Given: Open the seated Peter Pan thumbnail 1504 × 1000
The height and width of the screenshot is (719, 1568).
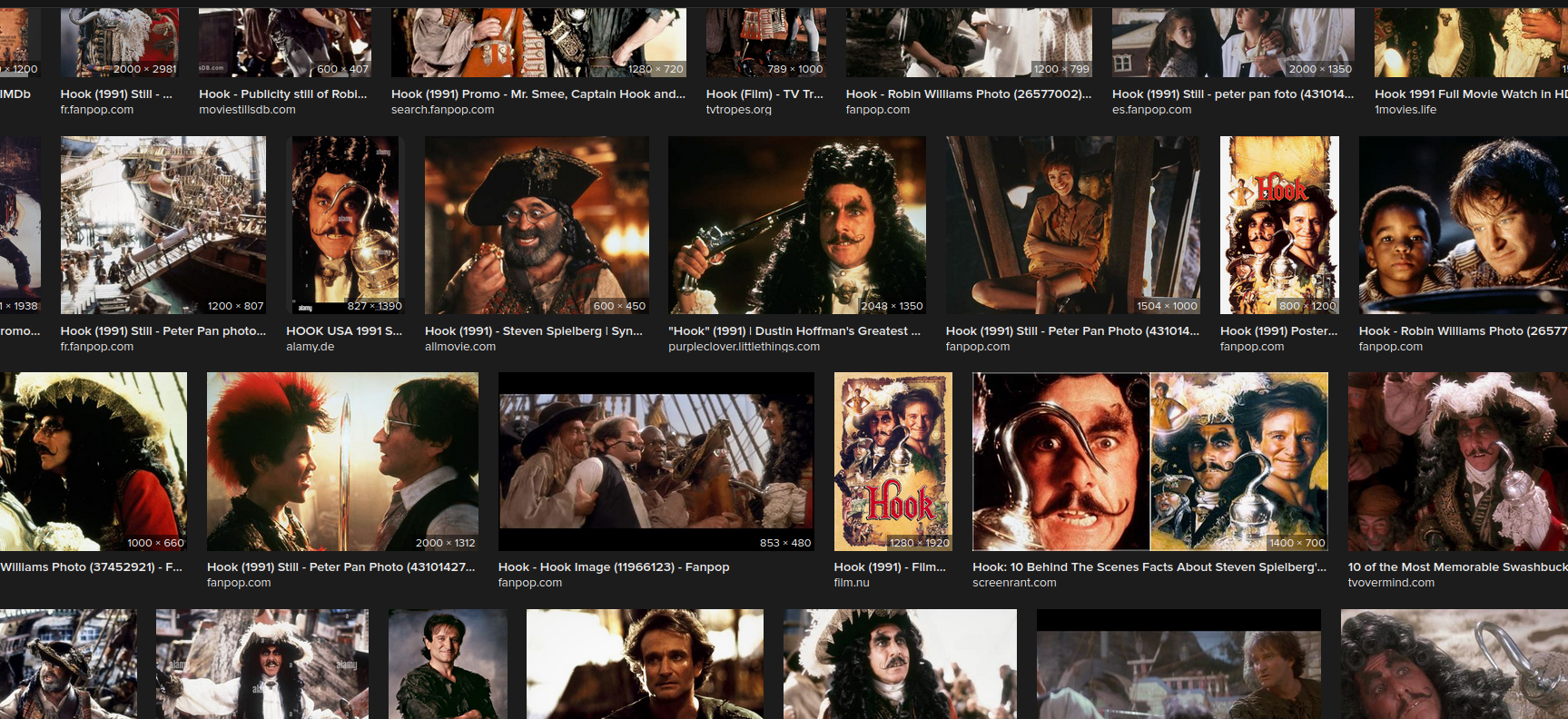Looking at the screenshot, I should tap(1073, 225).
